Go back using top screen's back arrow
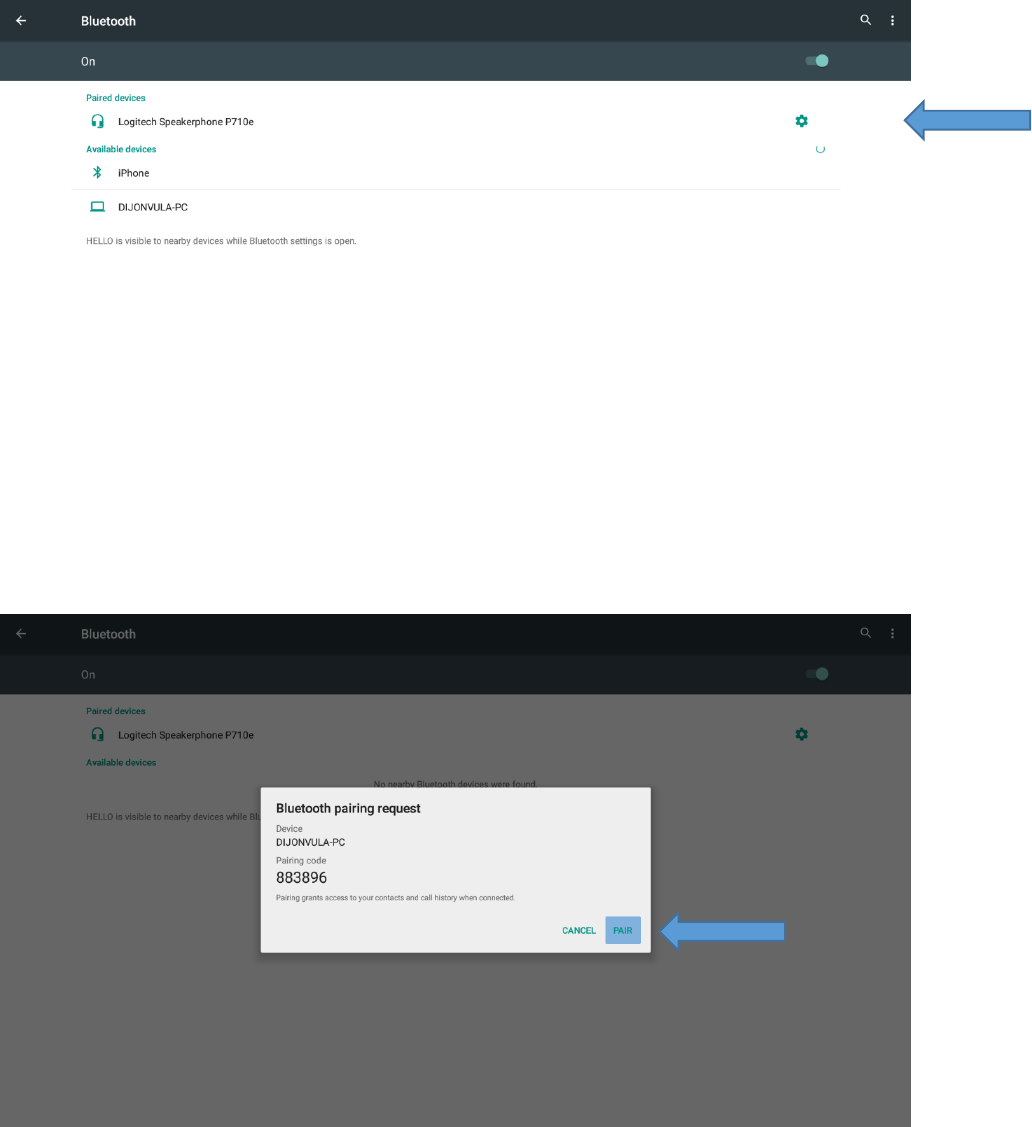 point(21,21)
